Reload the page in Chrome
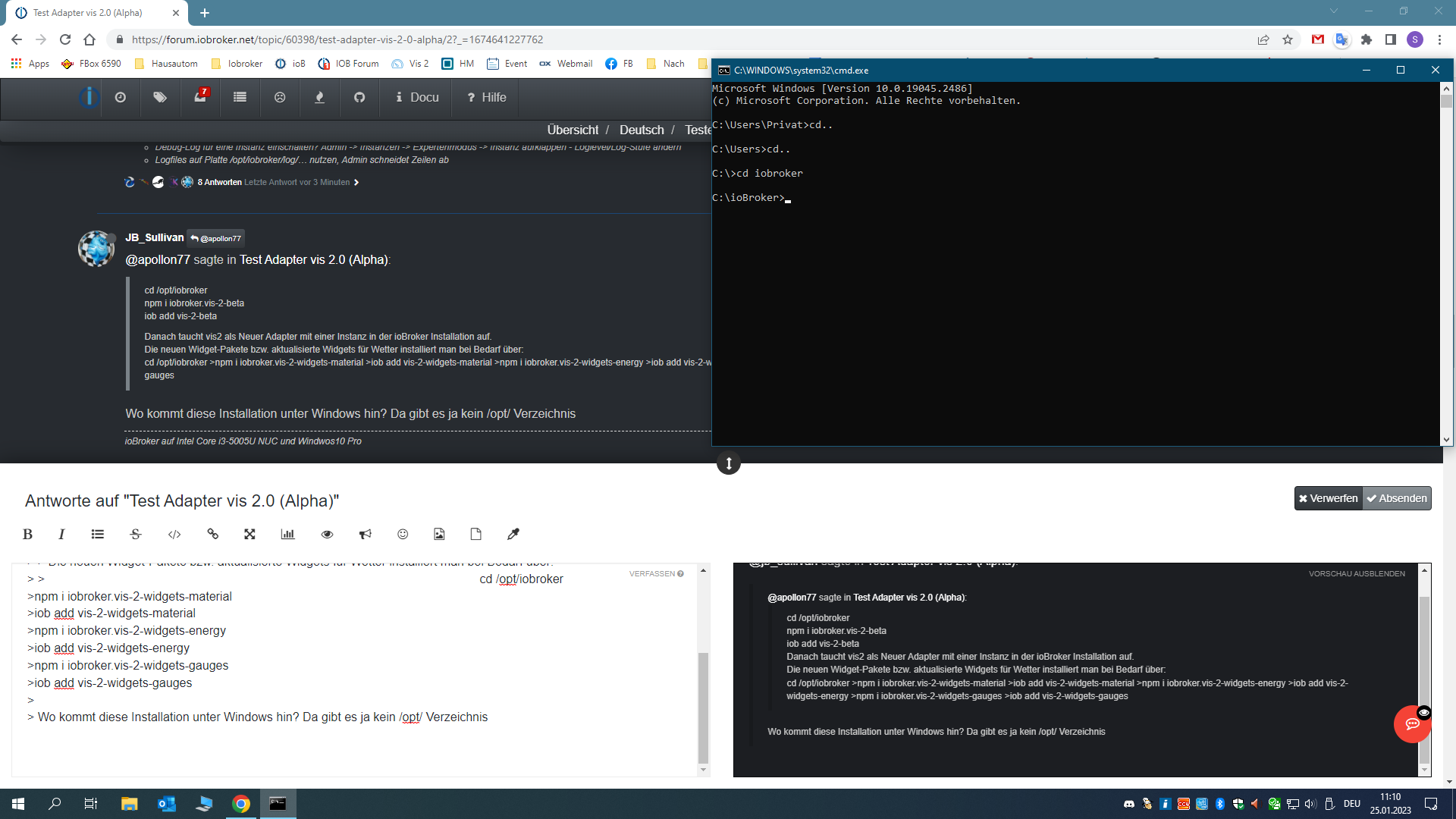Image resolution: width=1456 pixels, height=819 pixels. pyautogui.click(x=65, y=39)
